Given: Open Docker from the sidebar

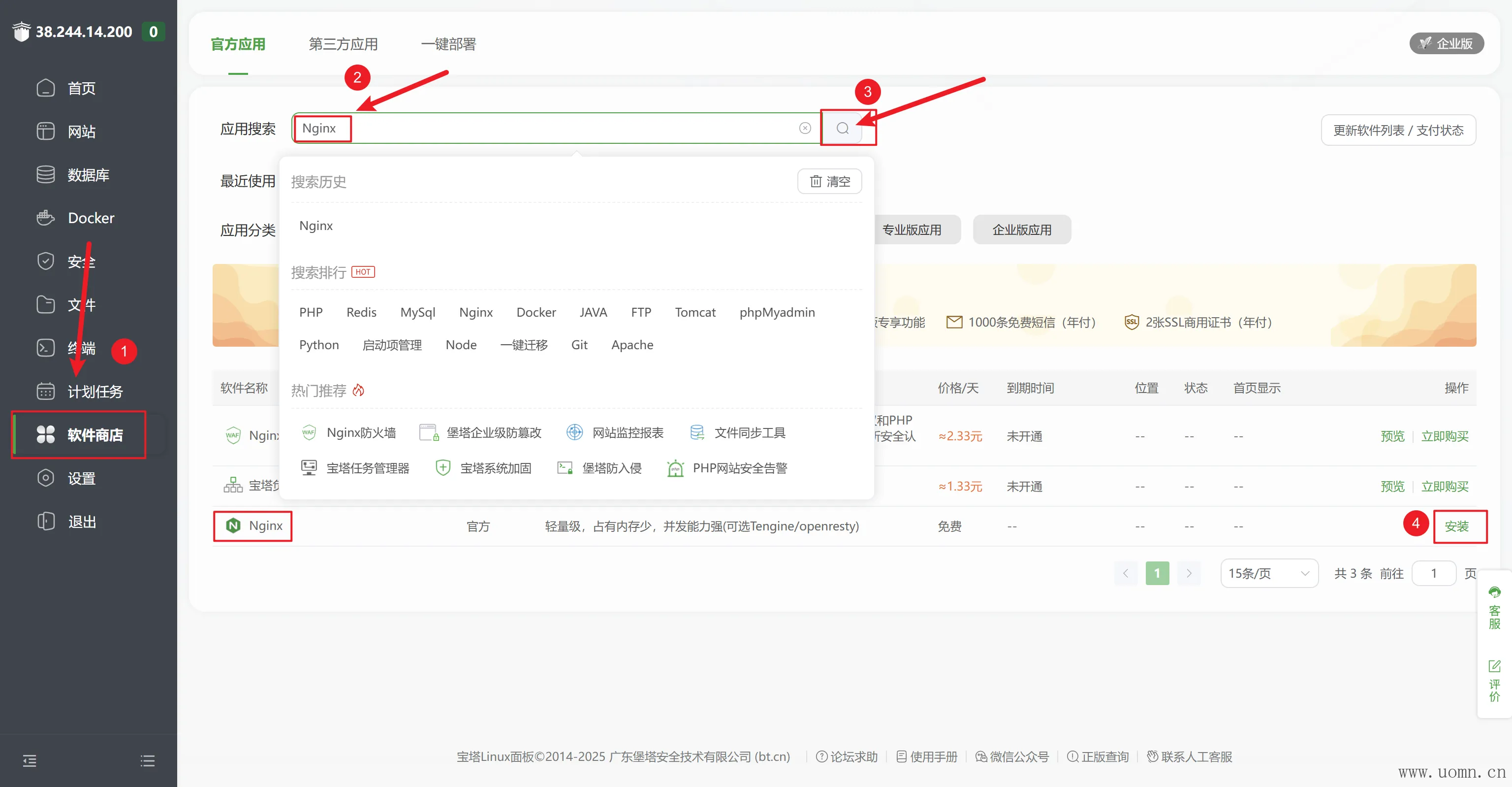Looking at the screenshot, I should click(91, 218).
